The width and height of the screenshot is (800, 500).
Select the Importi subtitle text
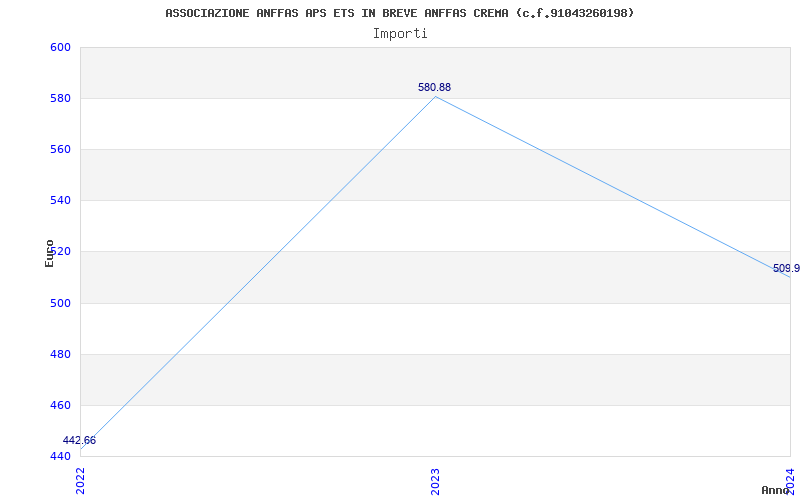click(x=400, y=34)
